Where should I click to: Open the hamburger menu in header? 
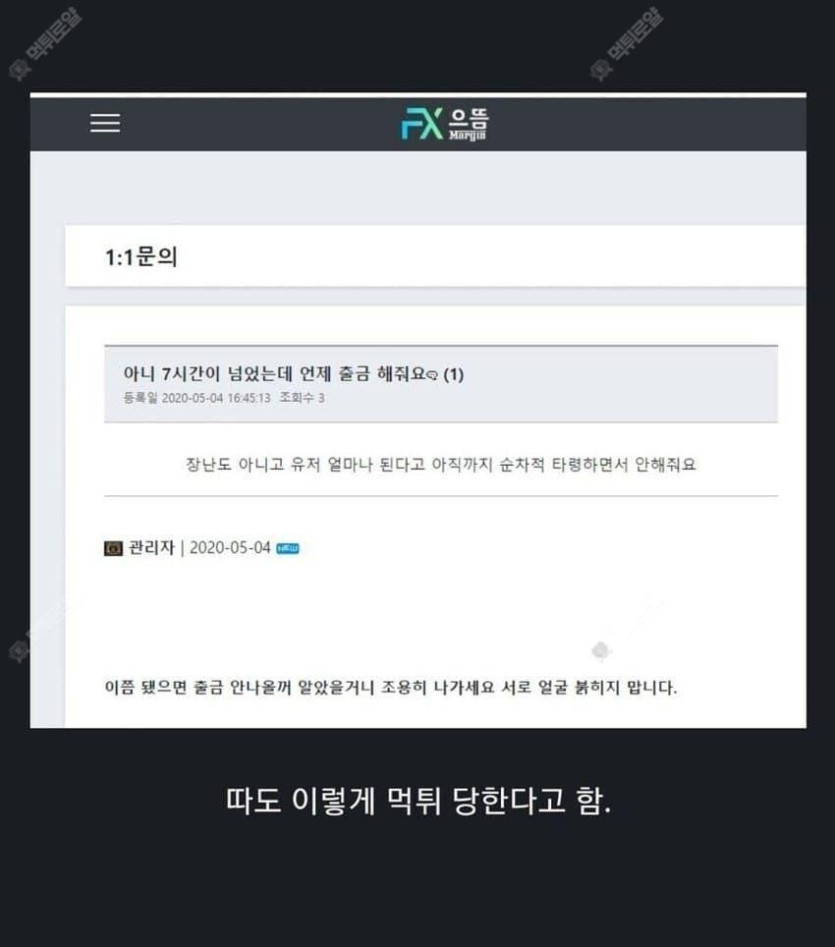pos(105,123)
